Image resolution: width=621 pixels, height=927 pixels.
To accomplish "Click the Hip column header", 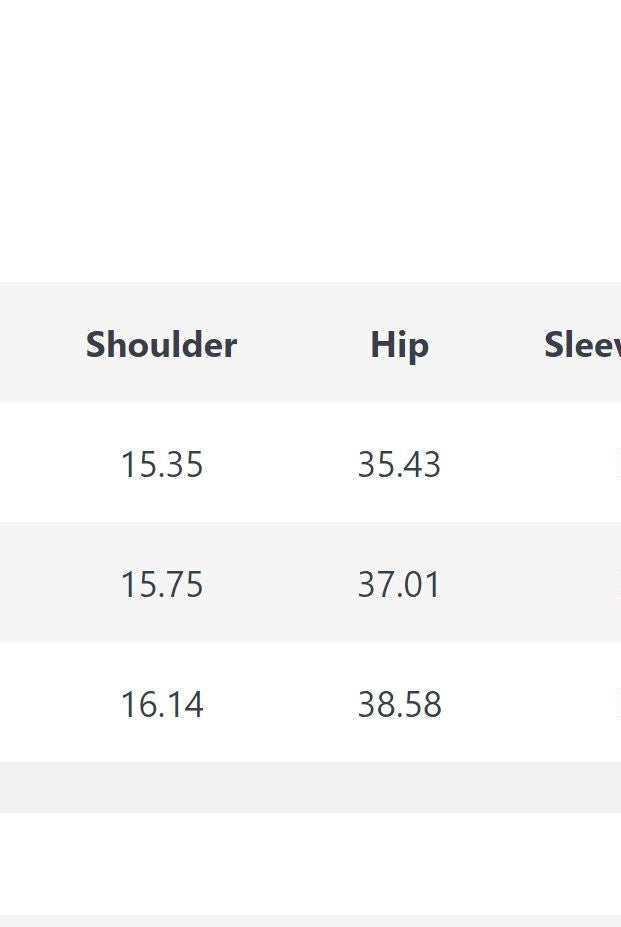I will (x=399, y=345).
